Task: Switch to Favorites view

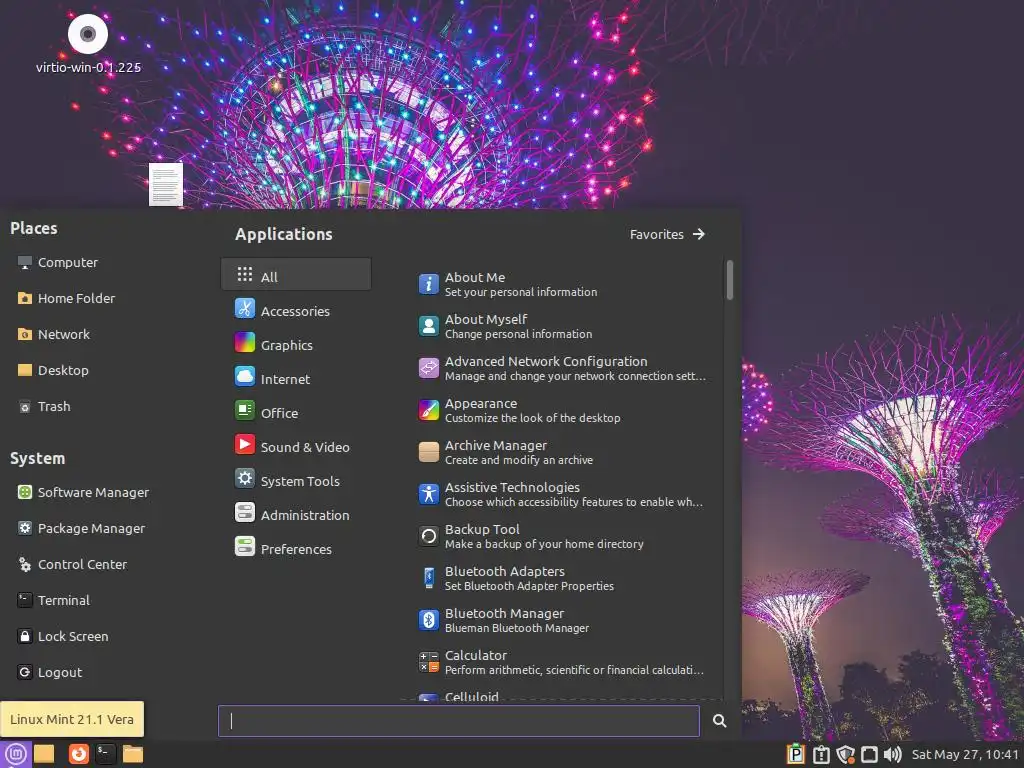Action: (667, 234)
